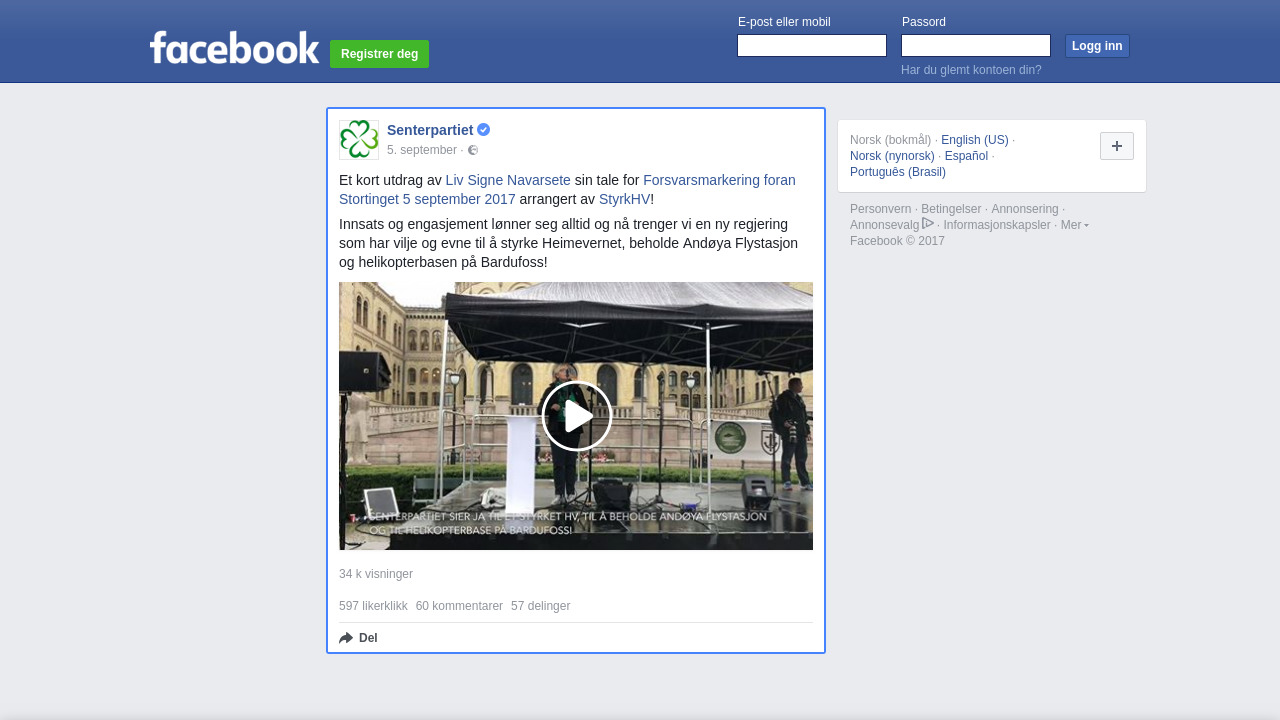Expand the Mer footer dropdown
Screen dimensions: 1280x720
tap(1075, 225)
